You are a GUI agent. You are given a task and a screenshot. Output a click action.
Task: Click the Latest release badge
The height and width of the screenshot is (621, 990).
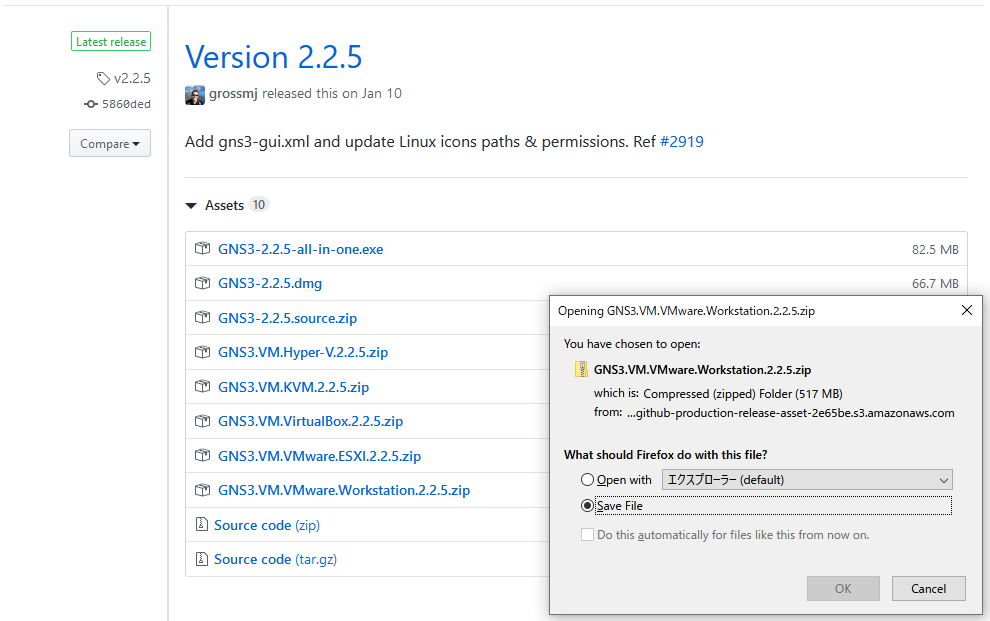(110, 42)
